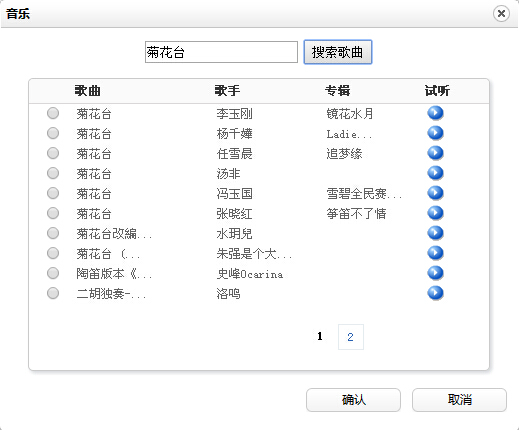Select the 二胡独奏 radio option
This screenshot has width=519, height=430.
coord(53,293)
